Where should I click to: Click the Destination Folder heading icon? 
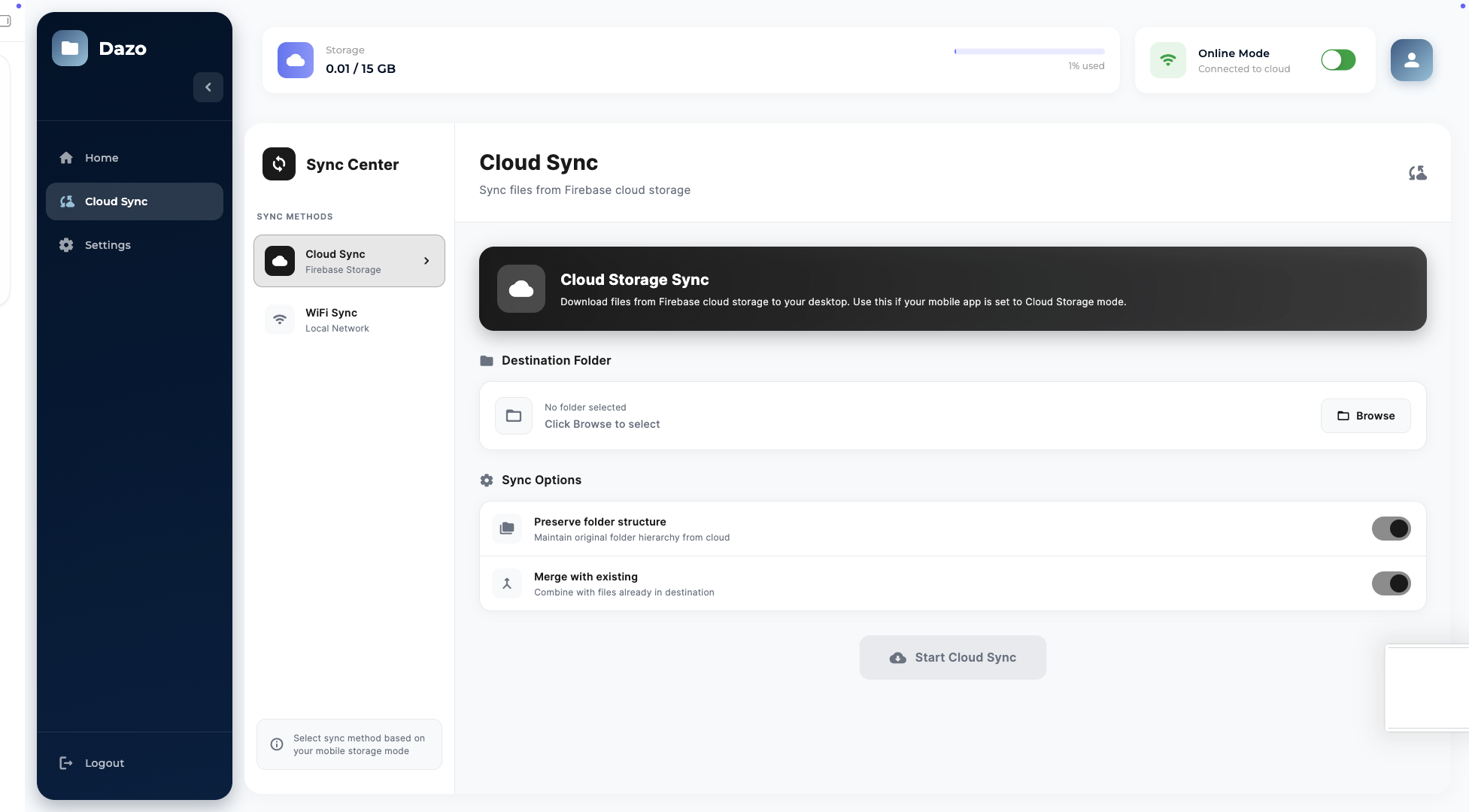487,361
